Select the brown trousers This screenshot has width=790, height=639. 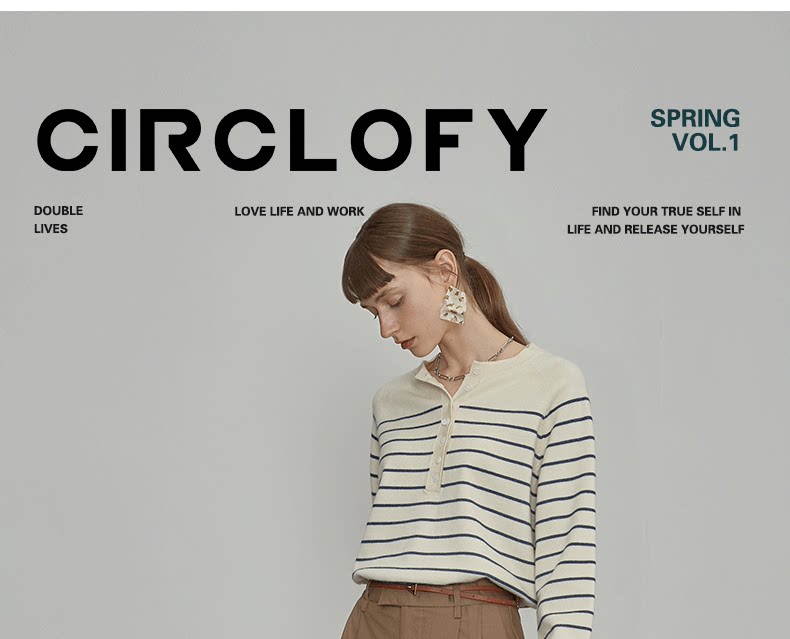[433, 612]
